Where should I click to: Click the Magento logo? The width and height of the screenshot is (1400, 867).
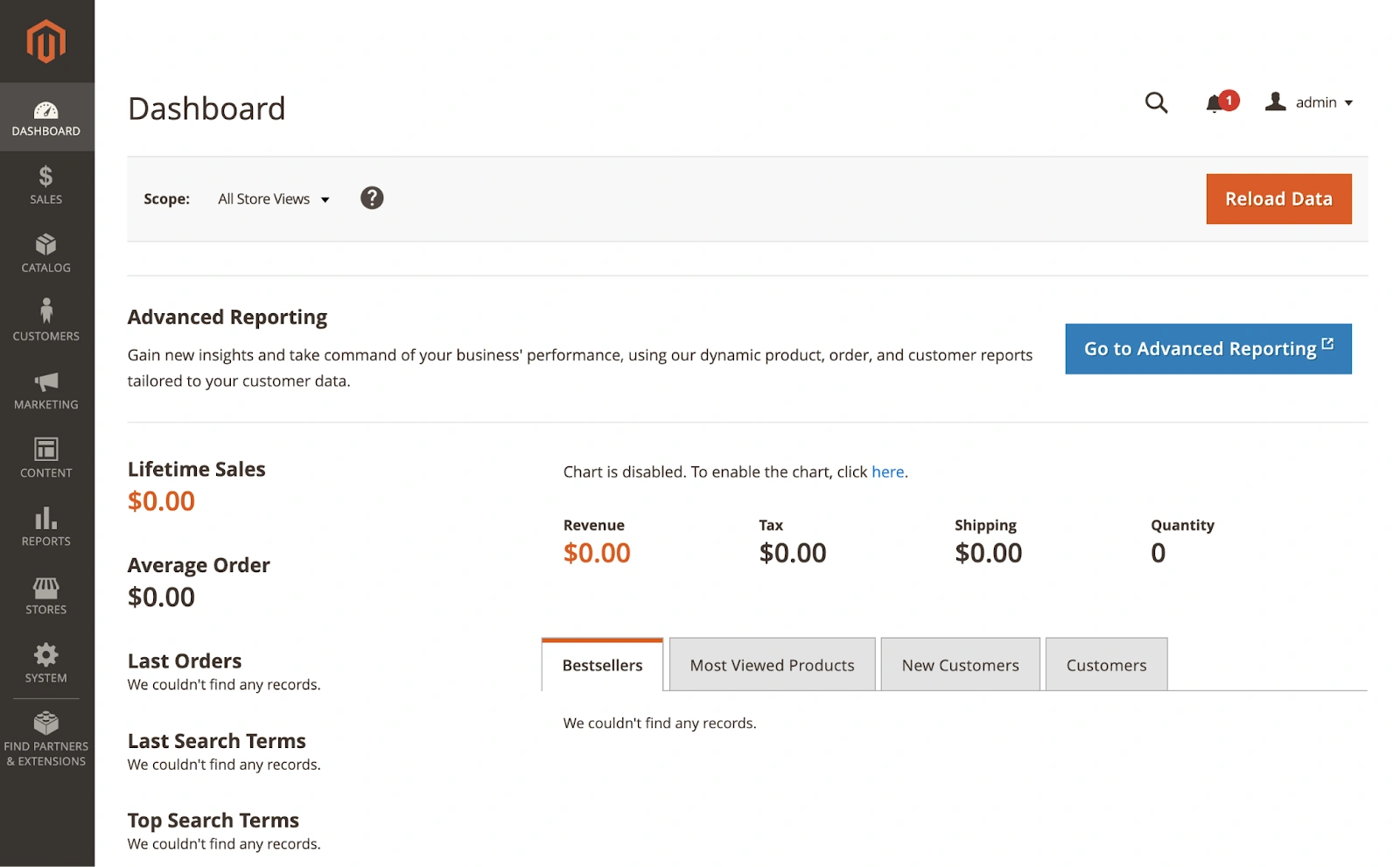(45, 41)
